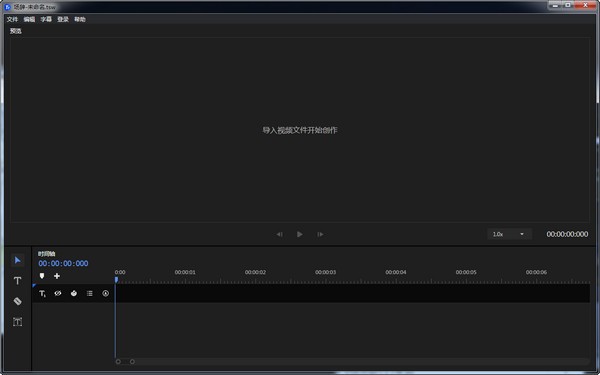Open the 1.0x playback speed dropdown
The width and height of the screenshot is (600, 375).
click(509, 234)
